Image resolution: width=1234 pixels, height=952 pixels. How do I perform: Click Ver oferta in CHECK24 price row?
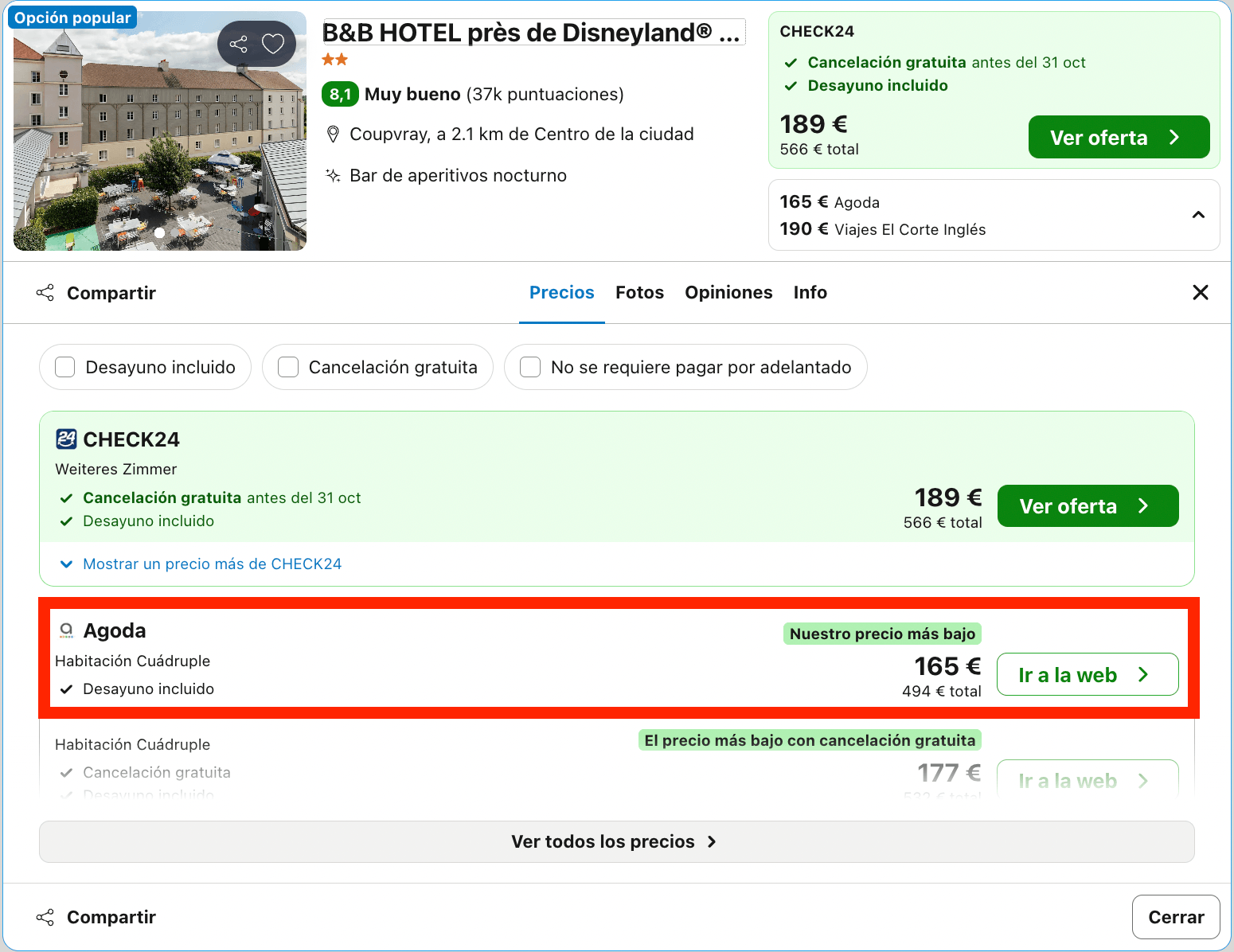click(x=1088, y=506)
